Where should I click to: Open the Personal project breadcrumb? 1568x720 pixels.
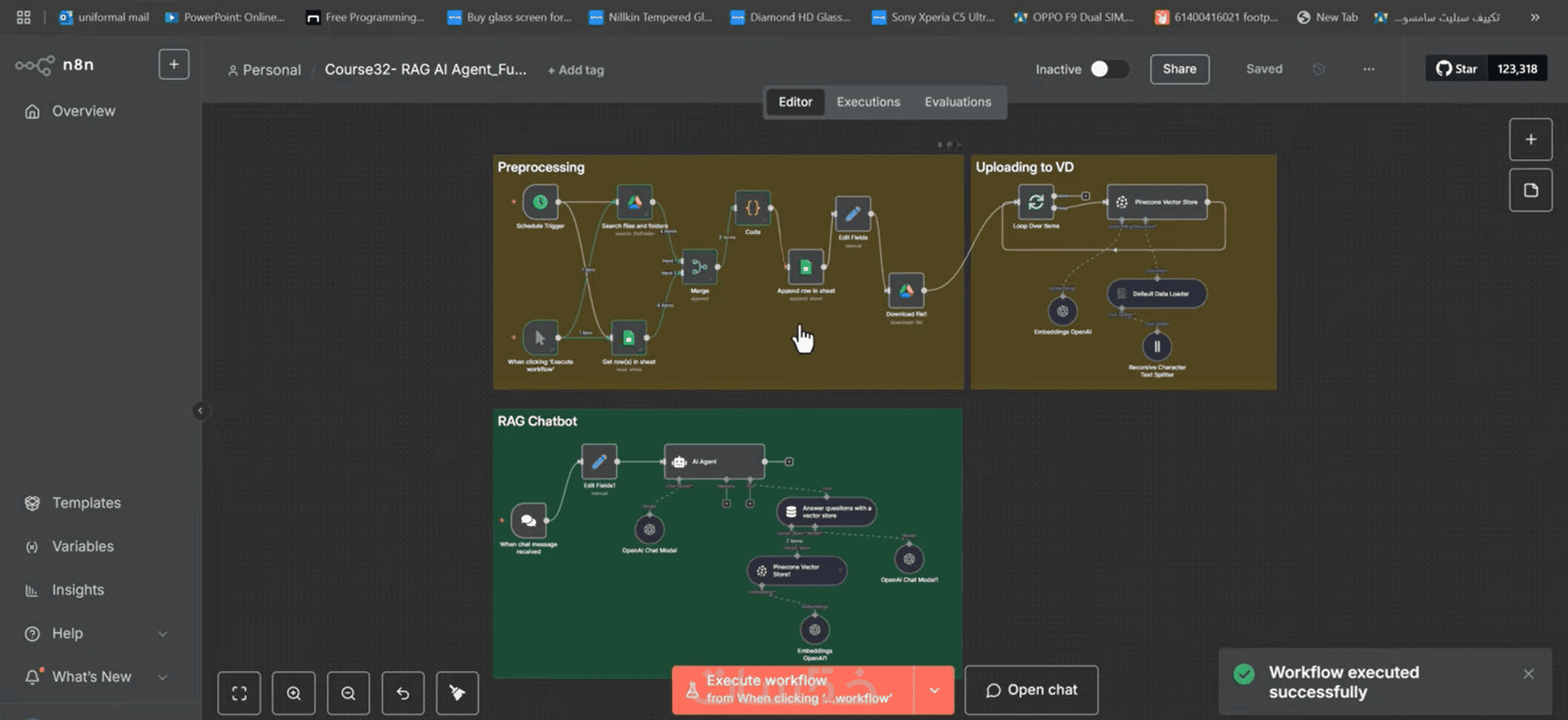coord(265,70)
